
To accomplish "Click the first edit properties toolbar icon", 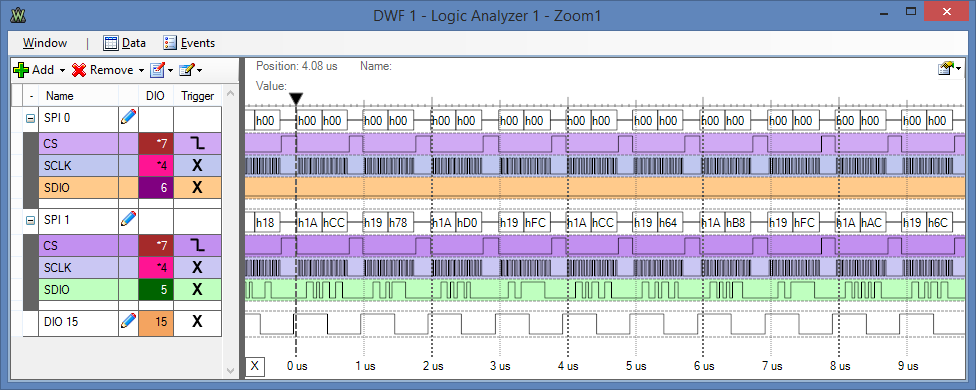I will click(x=157, y=70).
